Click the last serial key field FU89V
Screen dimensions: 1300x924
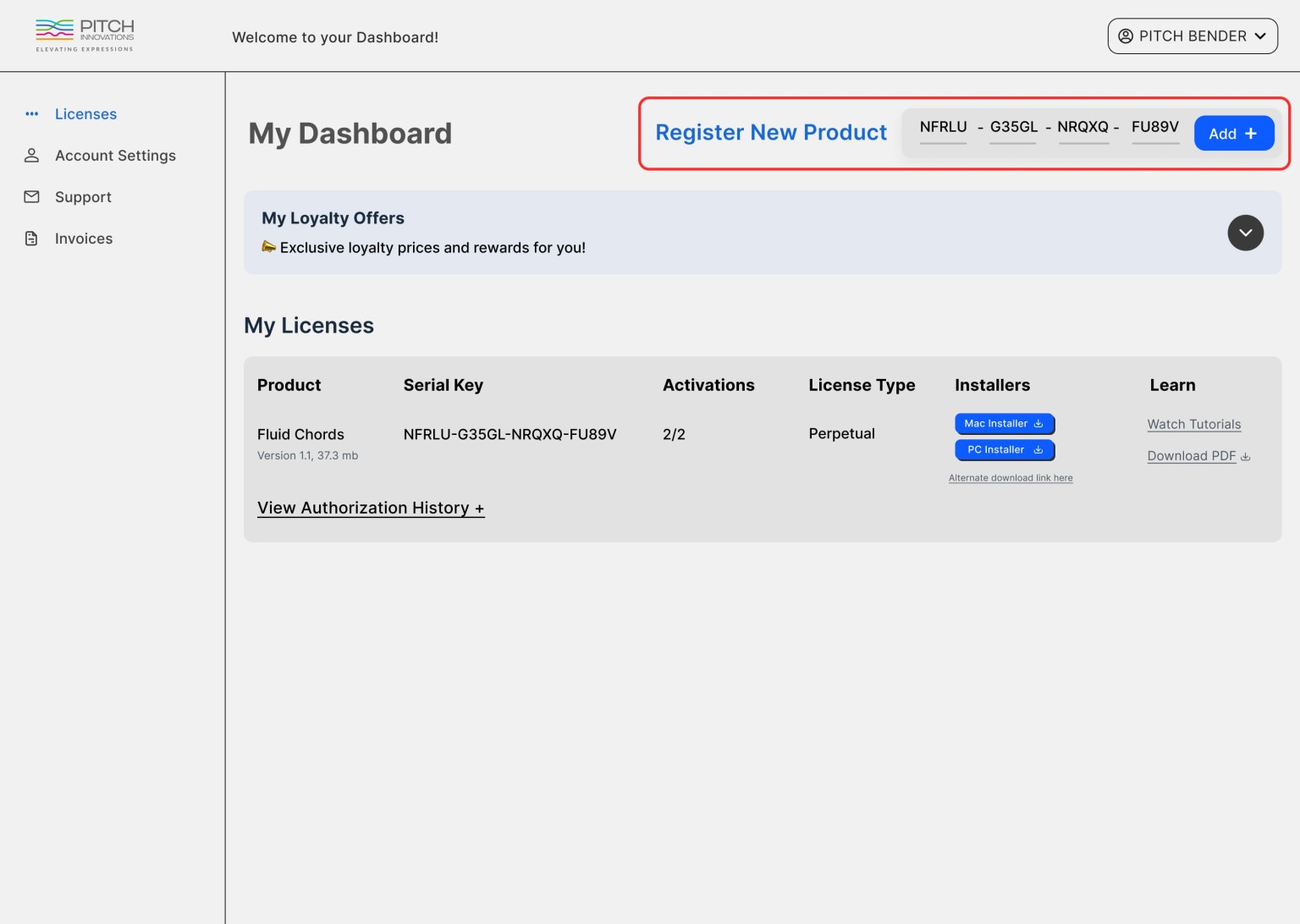[1154, 128]
